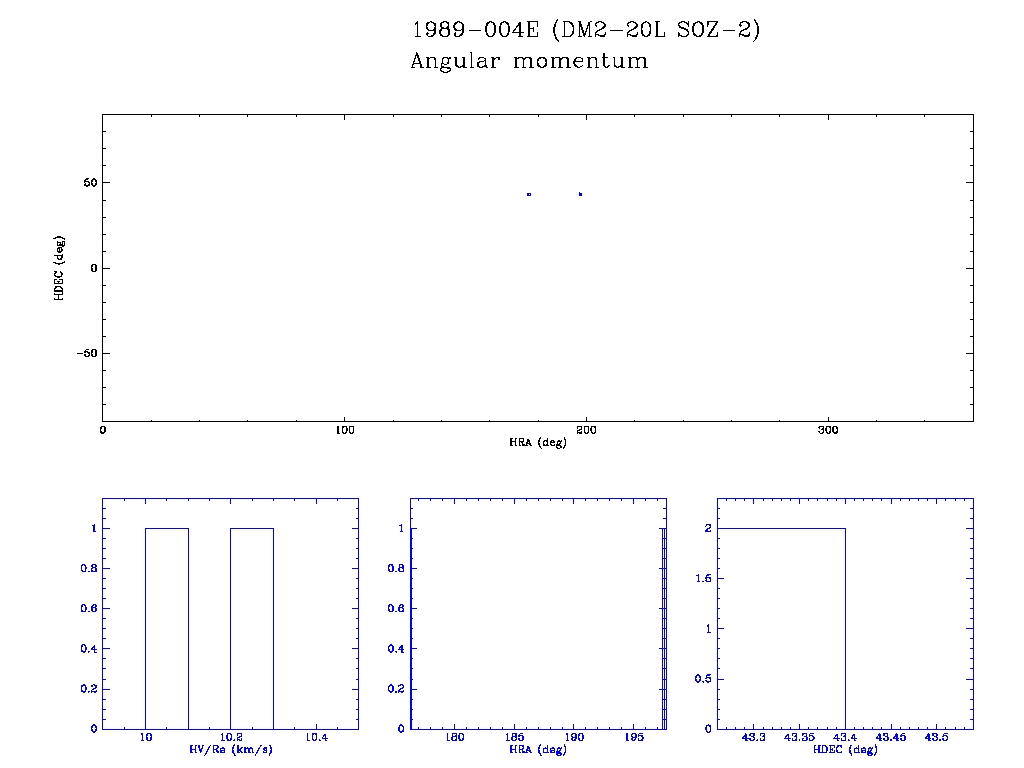The image size is (1024, 768).
Task: Click the 100 tick label on scatter x-axis
Action: tap(344, 430)
